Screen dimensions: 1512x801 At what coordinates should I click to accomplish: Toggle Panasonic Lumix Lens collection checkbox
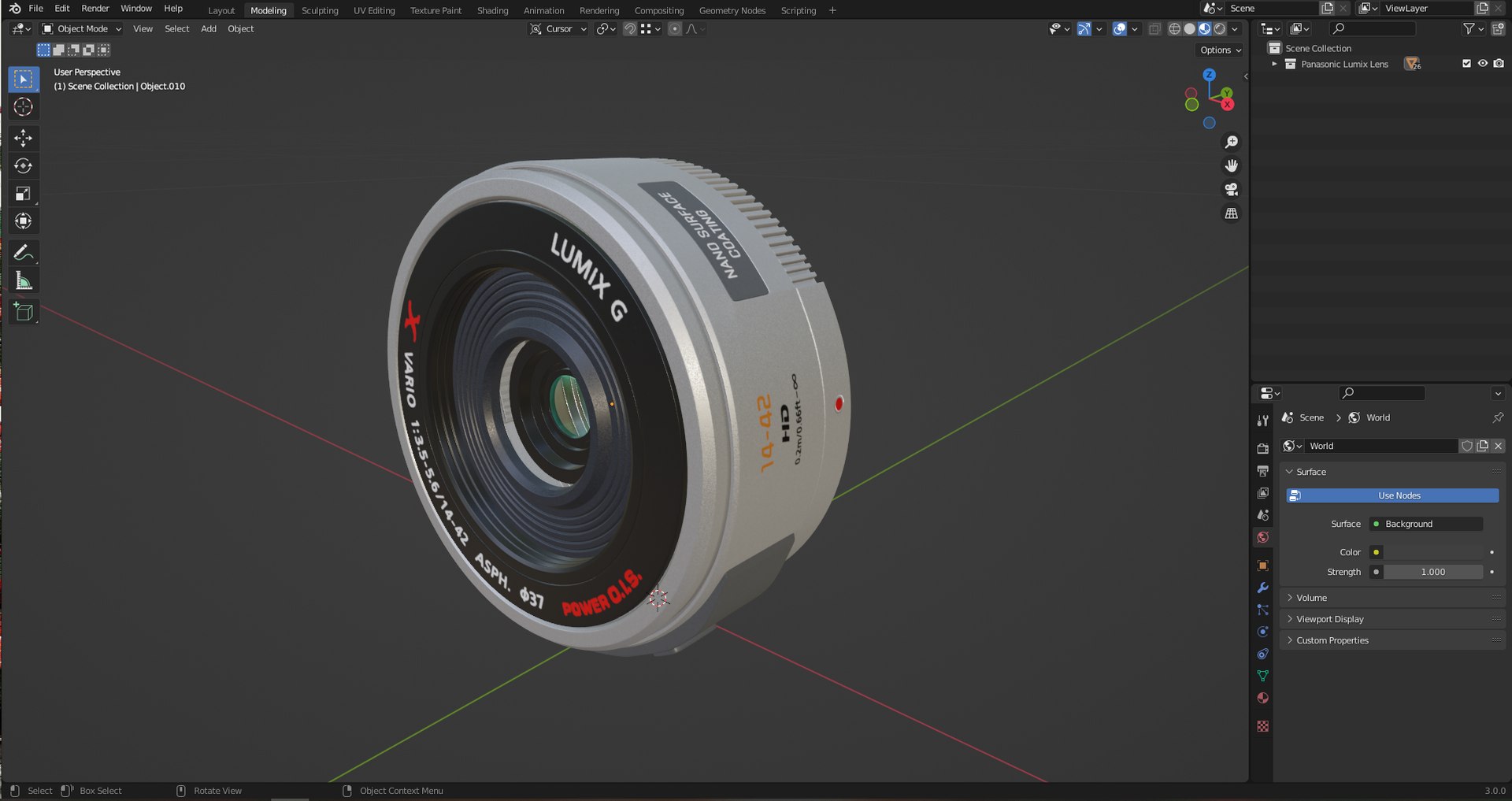click(x=1466, y=64)
